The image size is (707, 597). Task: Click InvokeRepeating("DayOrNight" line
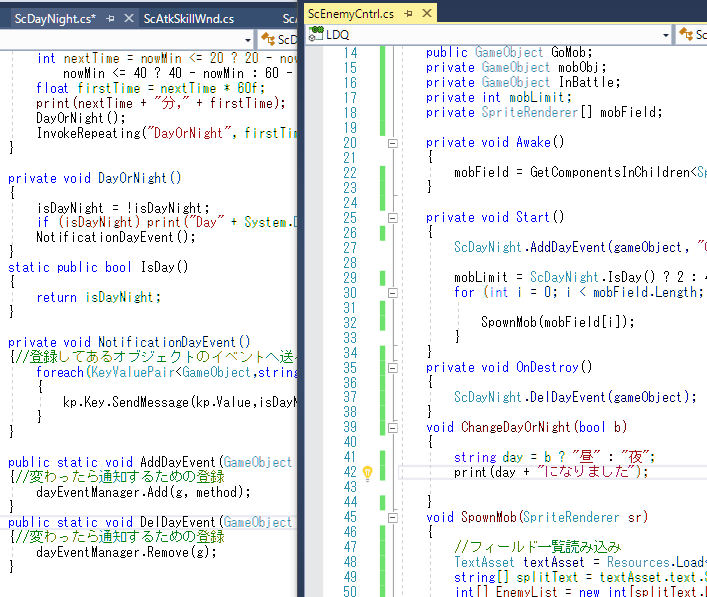pyautogui.click(x=166, y=133)
